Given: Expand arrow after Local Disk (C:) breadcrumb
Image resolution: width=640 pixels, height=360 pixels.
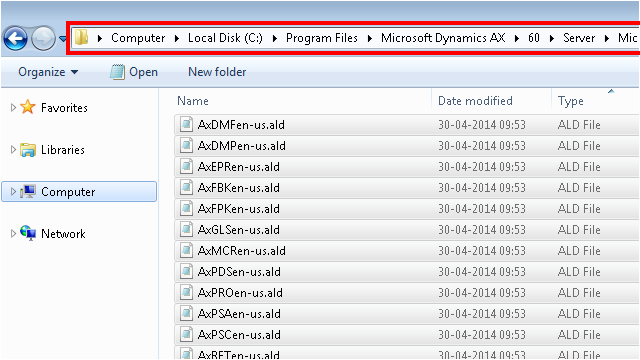Looking at the screenshot, I should (x=275, y=38).
